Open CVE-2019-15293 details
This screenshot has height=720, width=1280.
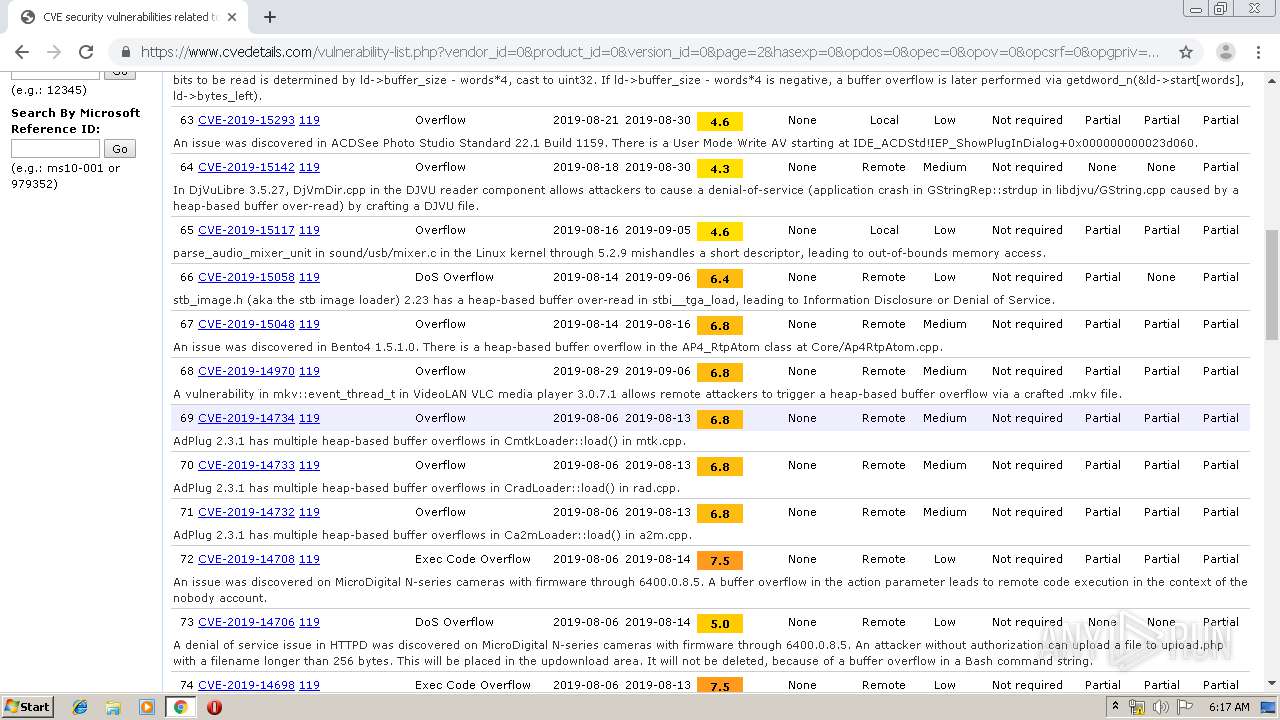click(x=246, y=120)
